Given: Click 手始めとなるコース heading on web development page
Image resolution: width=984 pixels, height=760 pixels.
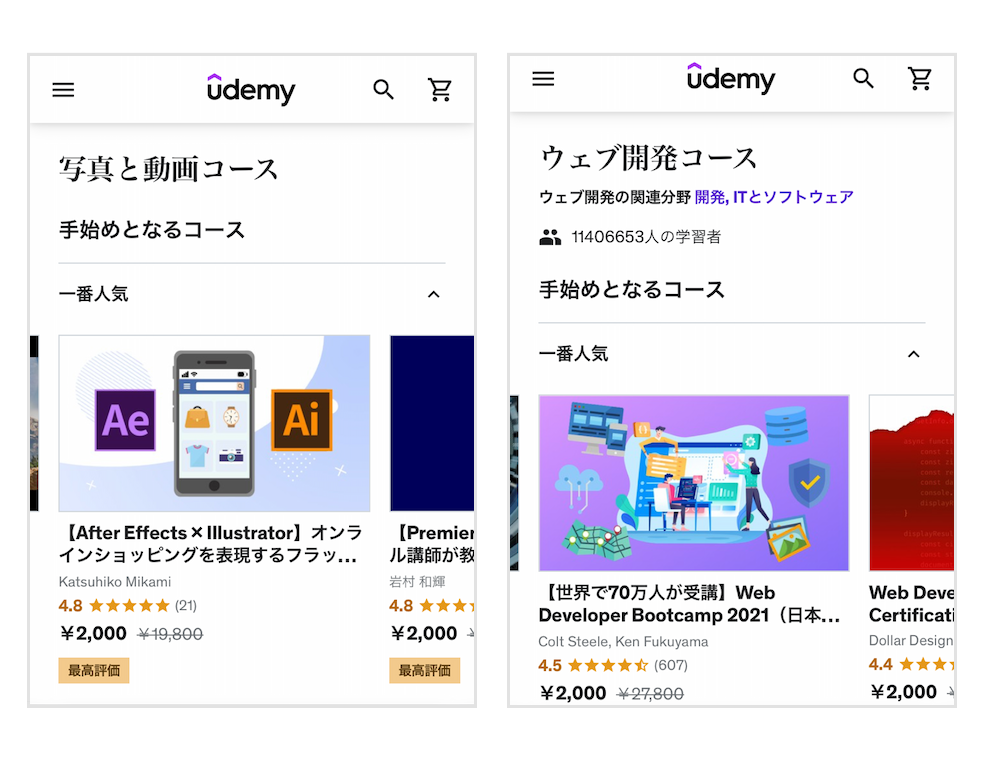Looking at the screenshot, I should [632, 290].
